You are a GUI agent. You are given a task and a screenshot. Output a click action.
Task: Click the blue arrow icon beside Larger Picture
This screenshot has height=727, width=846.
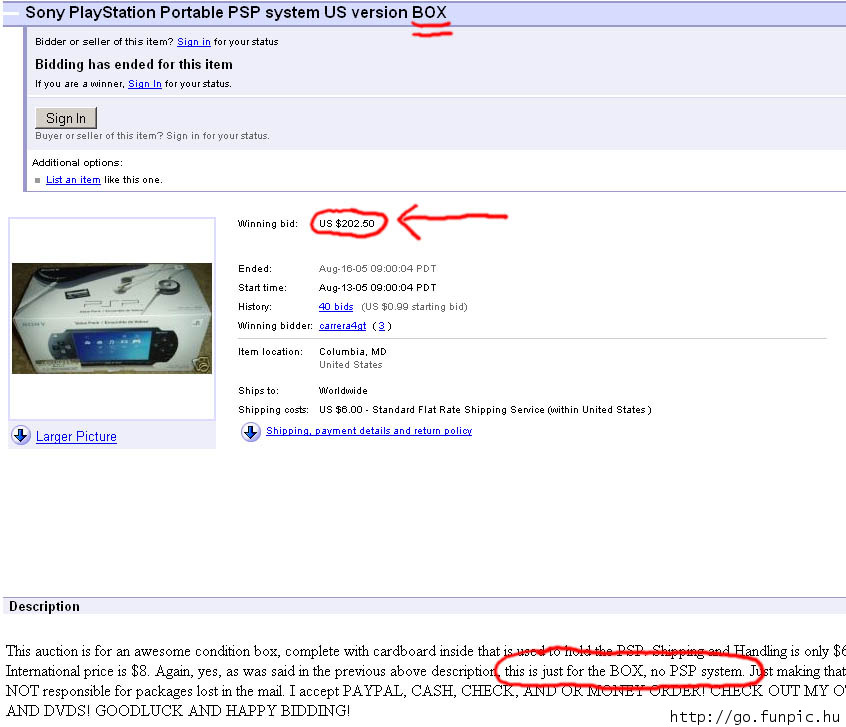[x=21, y=435]
